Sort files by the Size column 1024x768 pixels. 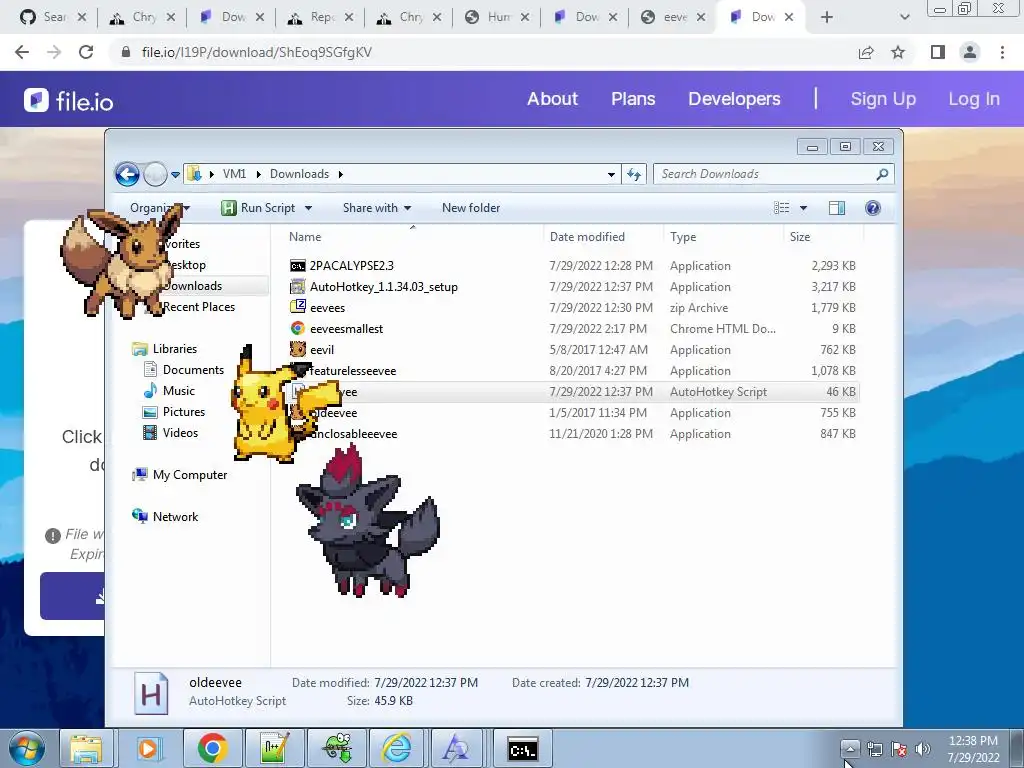point(800,237)
